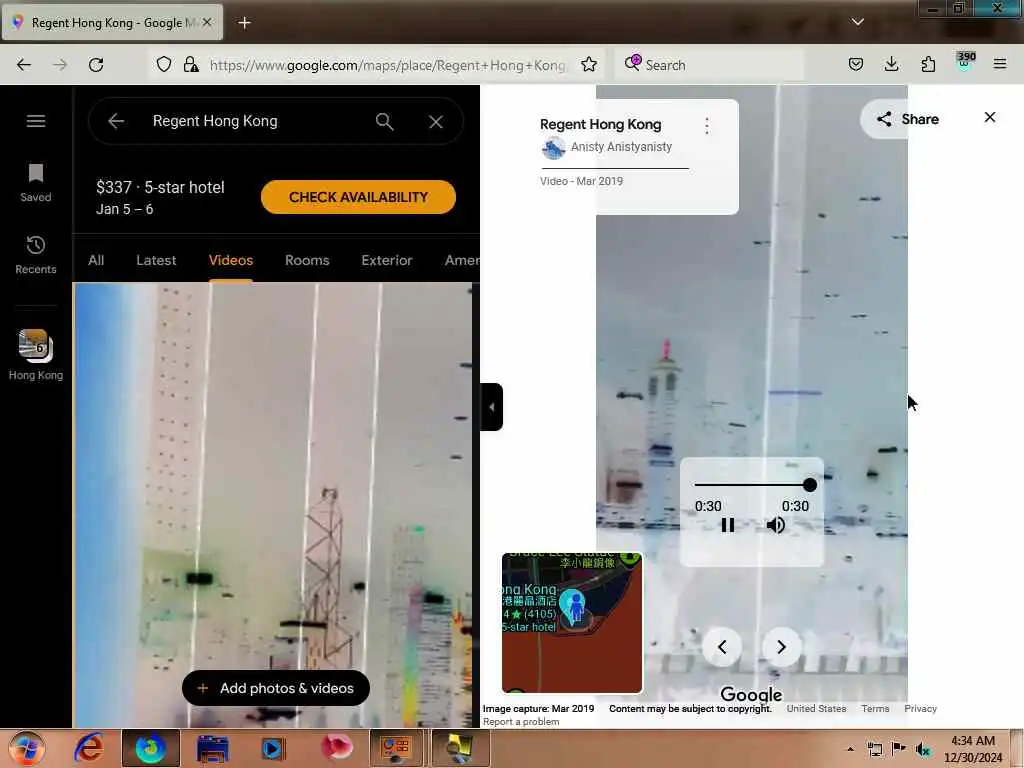The image size is (1024, 768).
Task: Open the Privacy link
Action: point(920,709)
